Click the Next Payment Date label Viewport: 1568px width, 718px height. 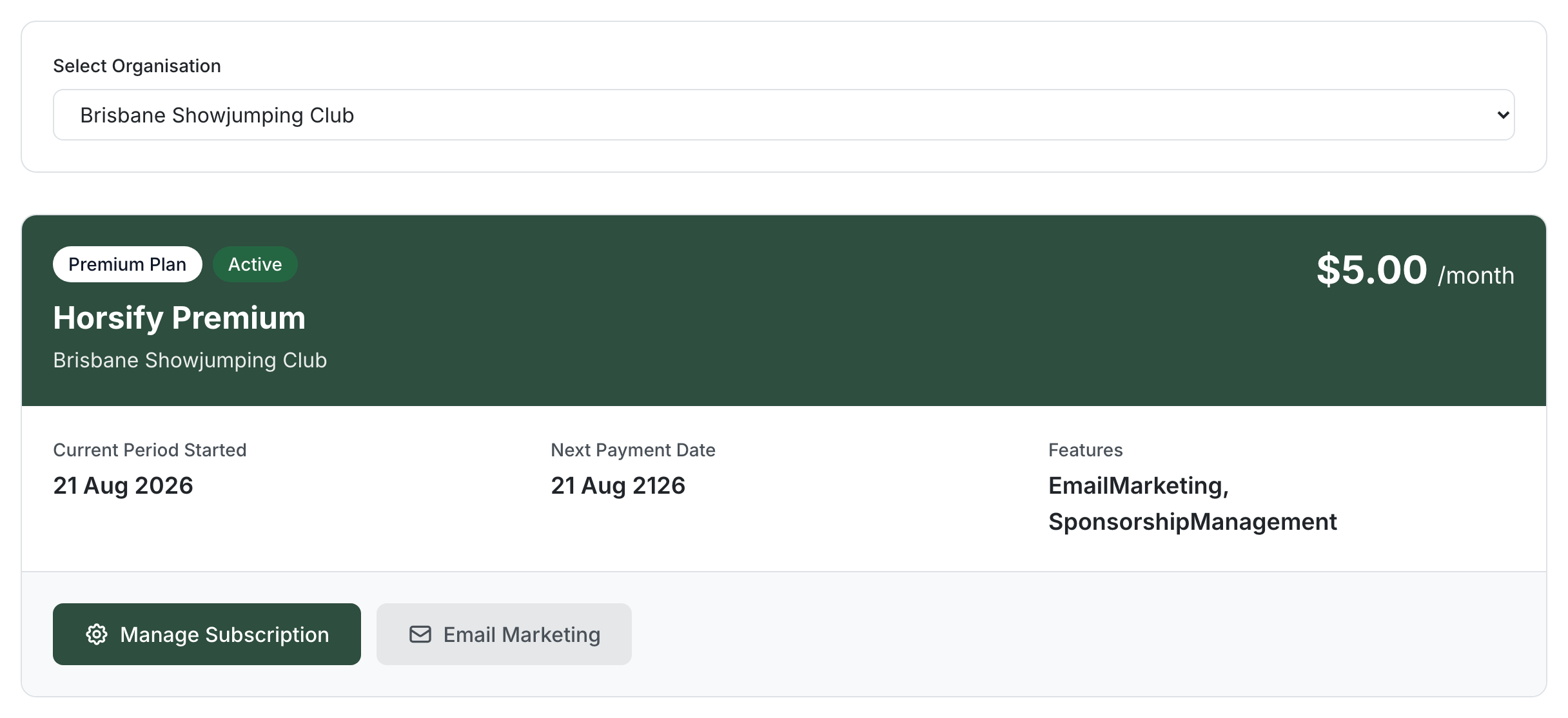point(633,450)
